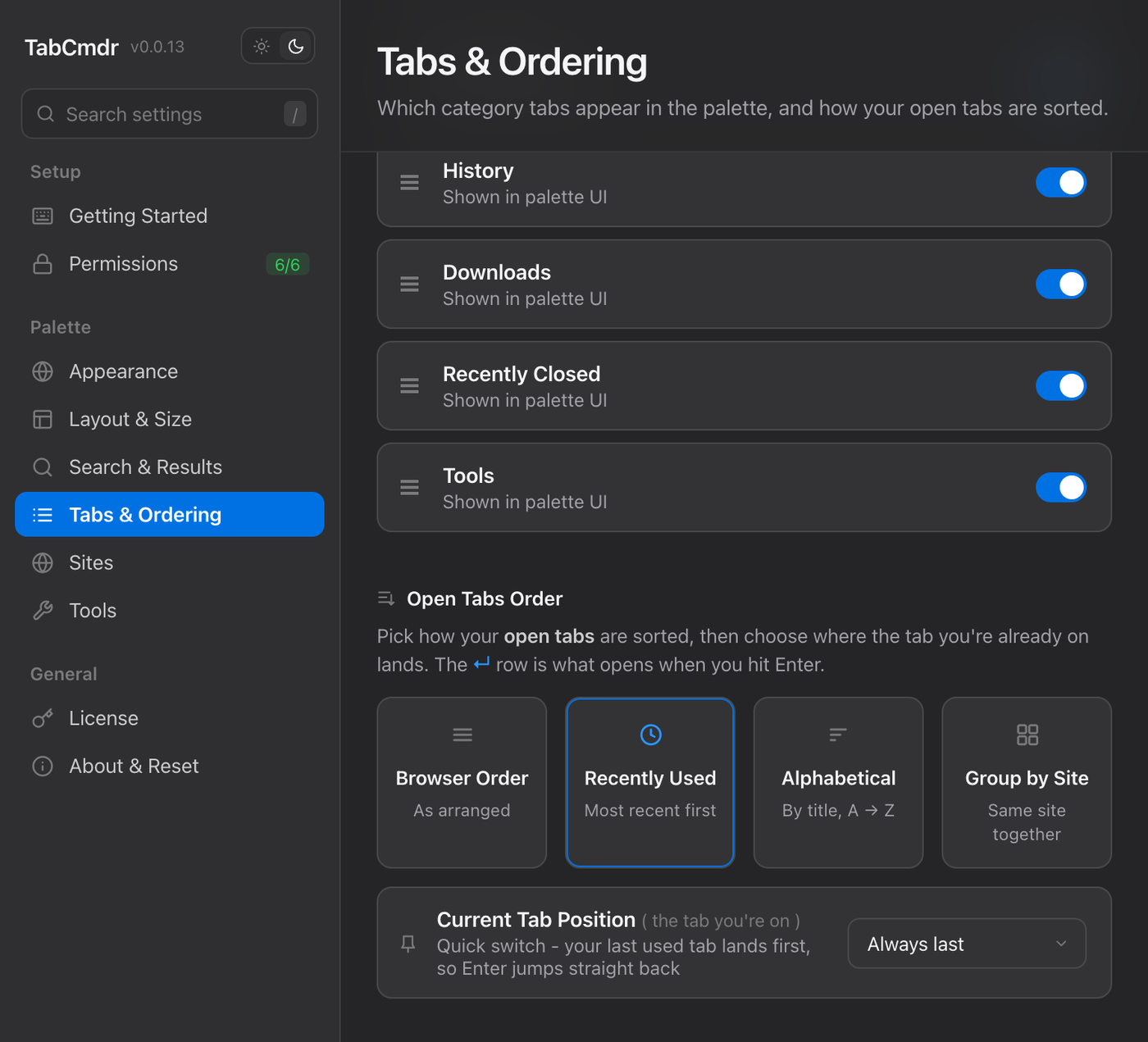Go to Search & Results settings
Viewport: 1148px width, 1042px height.
pos(170,466)
